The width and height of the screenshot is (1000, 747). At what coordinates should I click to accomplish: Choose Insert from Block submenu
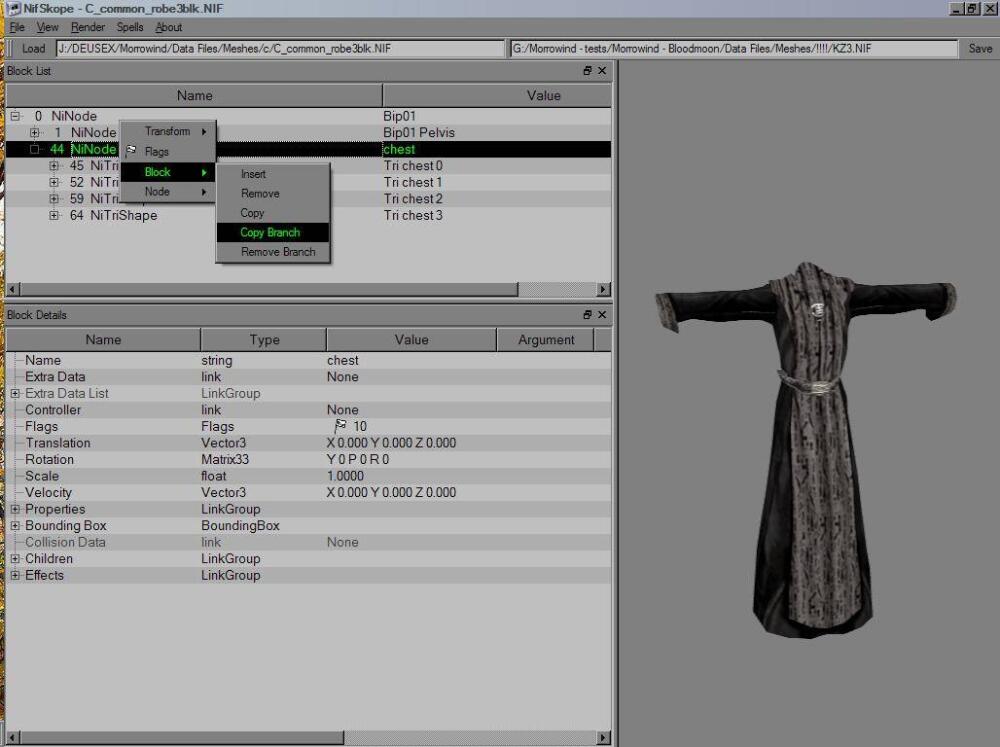(x=273, y=174)
